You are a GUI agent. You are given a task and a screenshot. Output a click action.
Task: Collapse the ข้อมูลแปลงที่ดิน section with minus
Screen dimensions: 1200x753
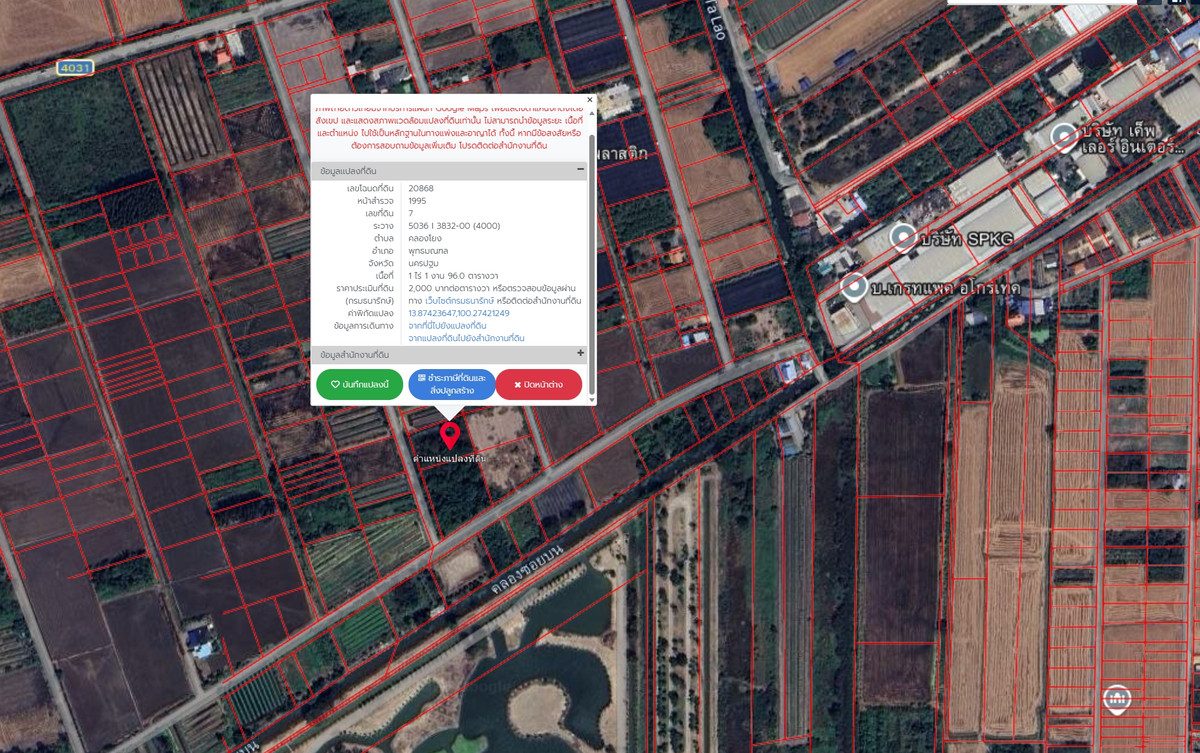pos(580,171)
